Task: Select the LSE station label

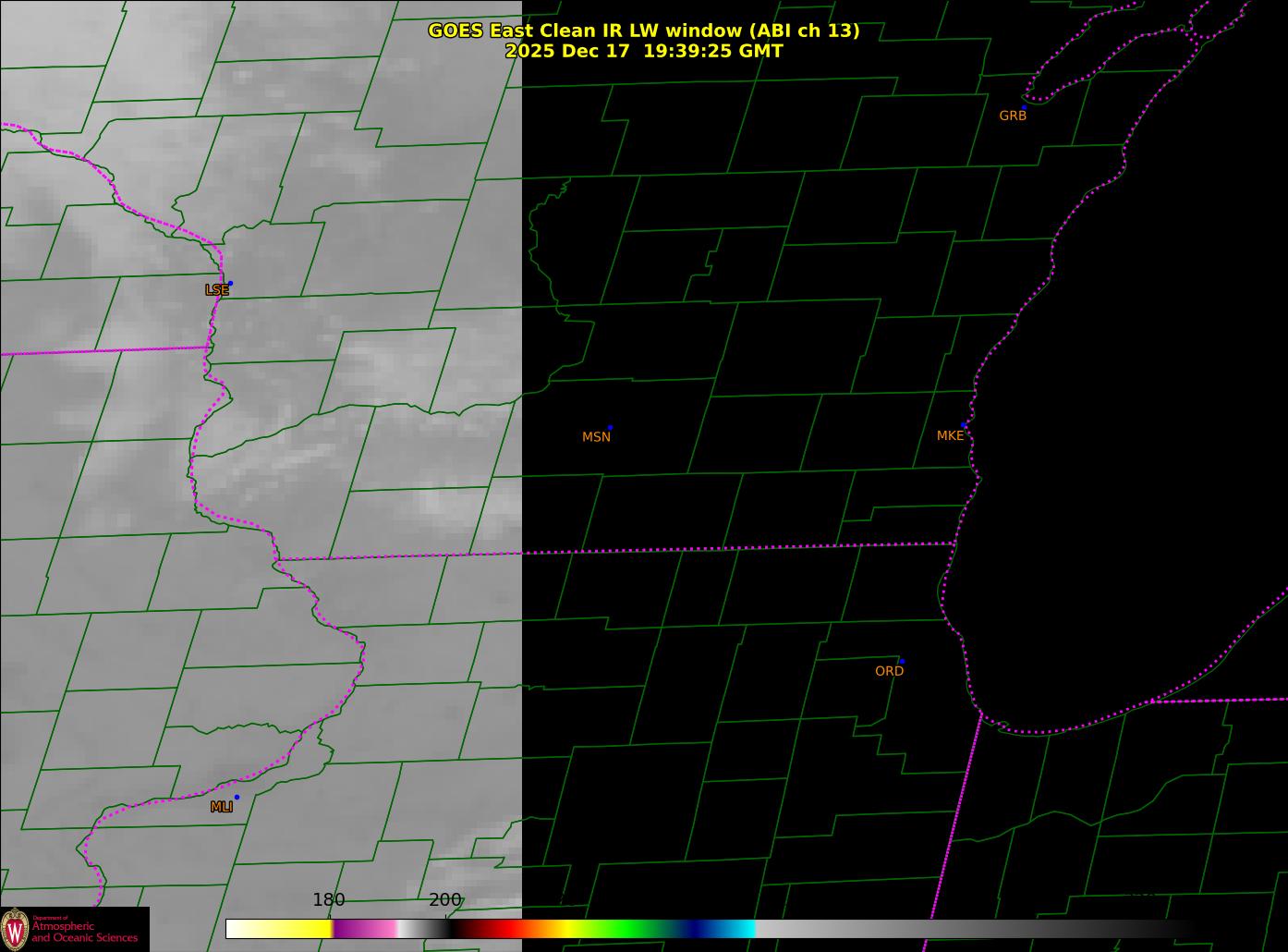Action: [216, 290]
